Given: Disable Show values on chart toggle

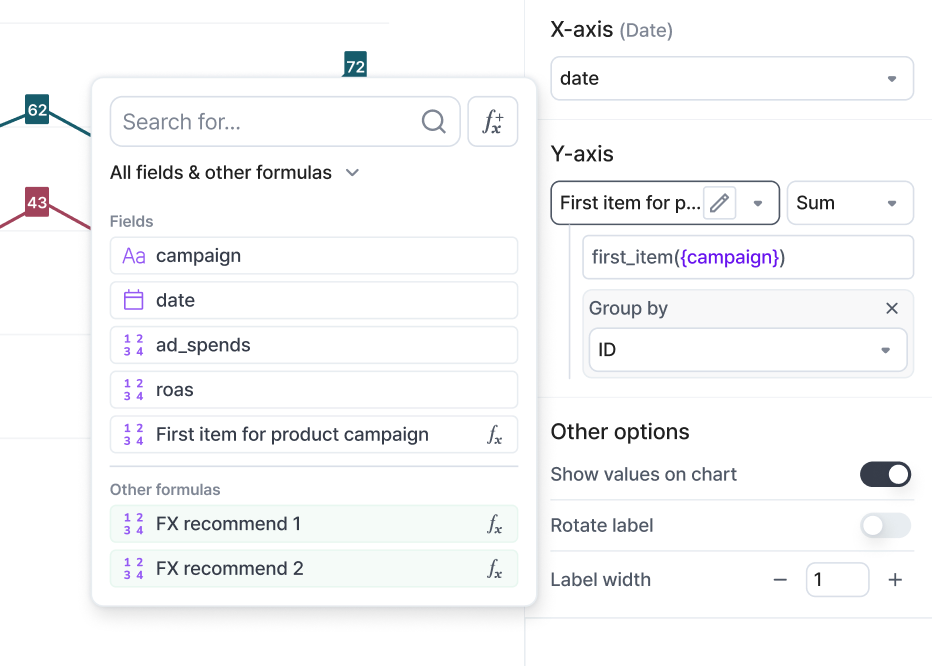Looking at the screenshot, I should click(885, 474).
